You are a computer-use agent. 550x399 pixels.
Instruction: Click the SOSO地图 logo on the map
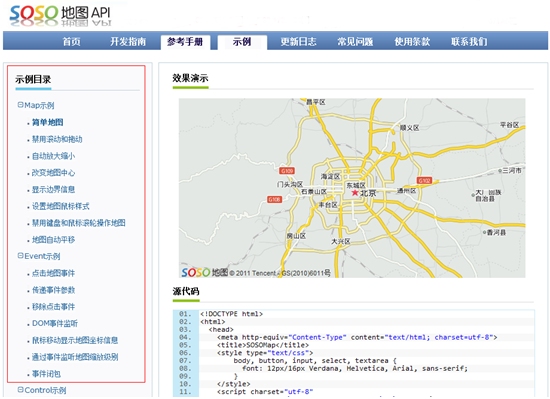[x=204, y=272]
